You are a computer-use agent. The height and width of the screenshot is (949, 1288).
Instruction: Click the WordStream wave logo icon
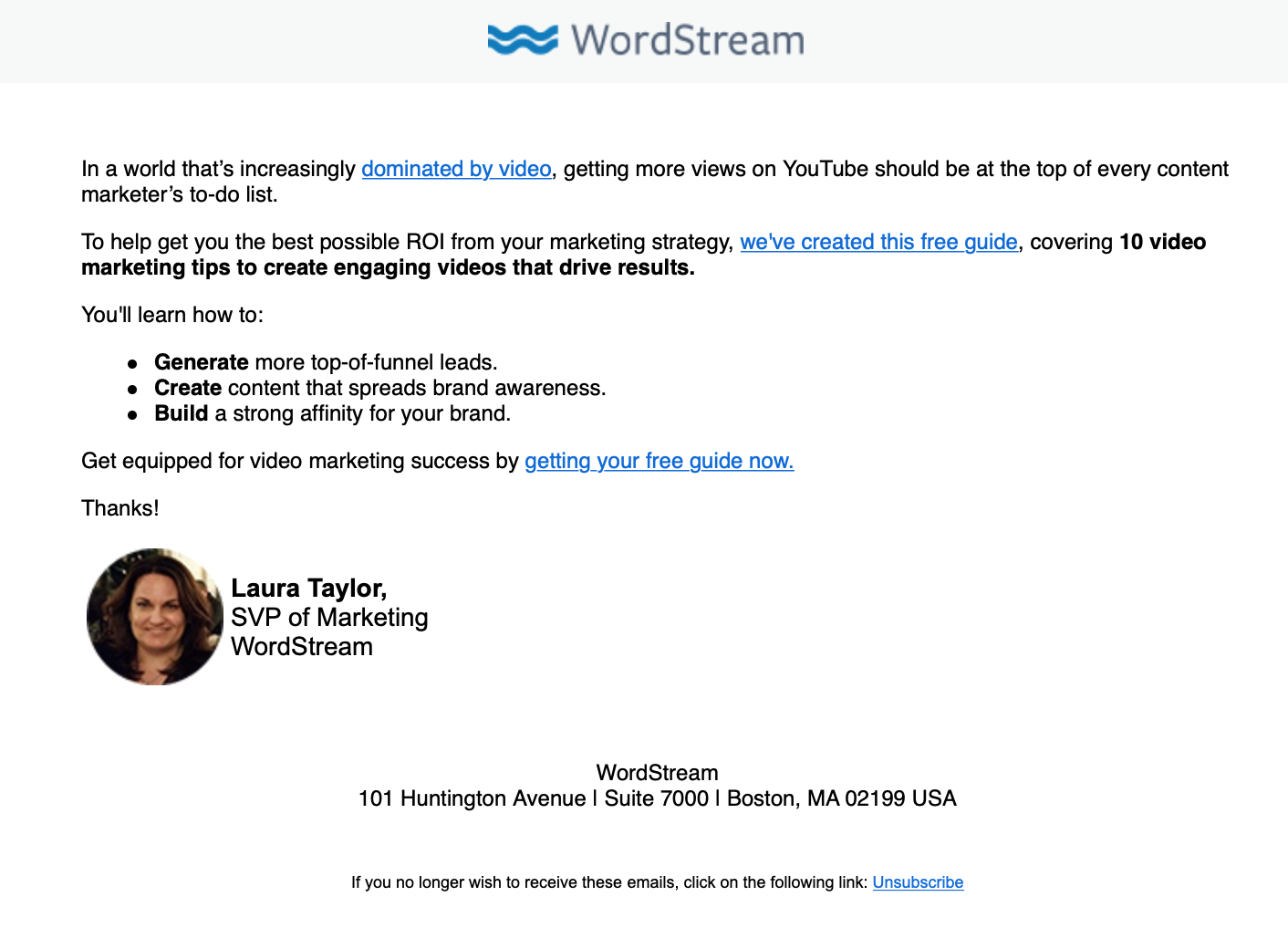[x=522, y=39]
